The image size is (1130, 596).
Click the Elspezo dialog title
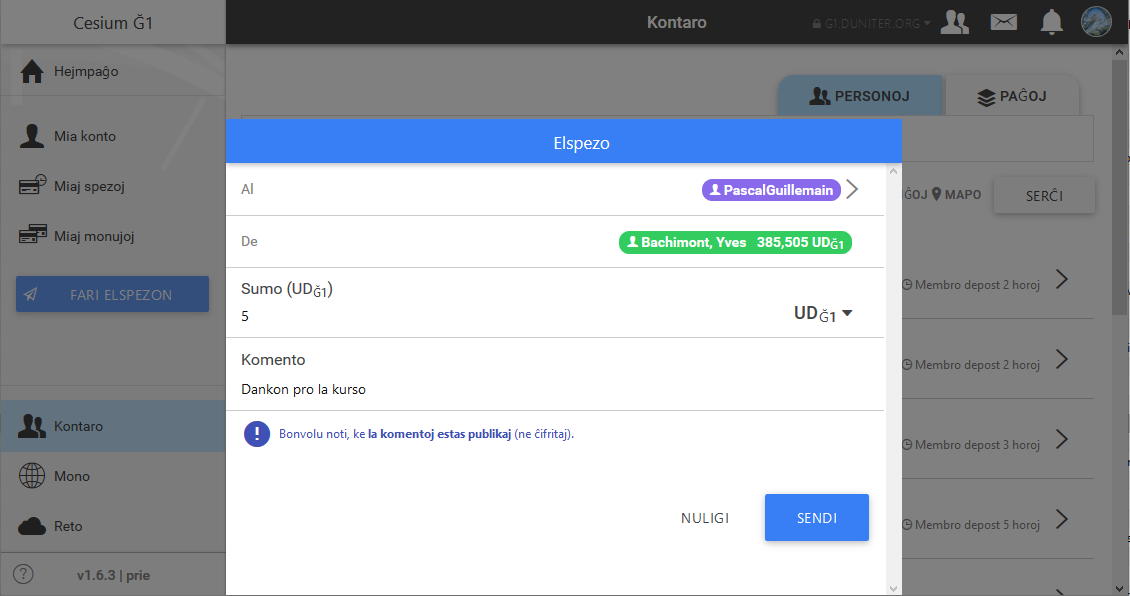tap(582, 143)
